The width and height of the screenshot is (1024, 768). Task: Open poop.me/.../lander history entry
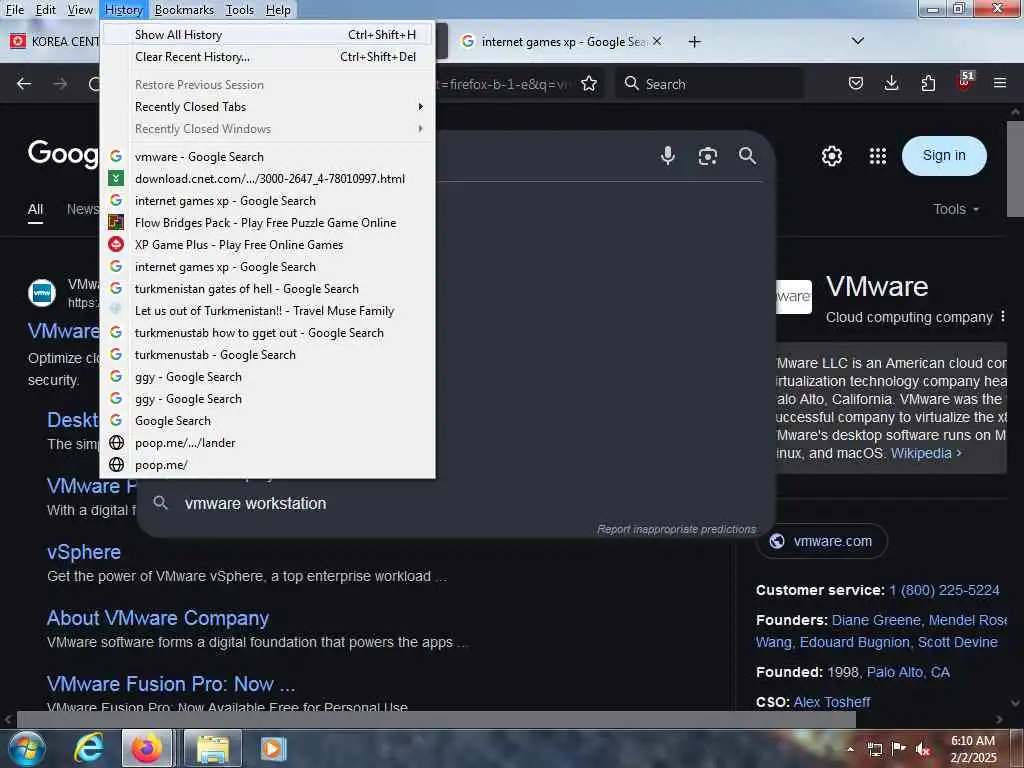pos(268,443)
